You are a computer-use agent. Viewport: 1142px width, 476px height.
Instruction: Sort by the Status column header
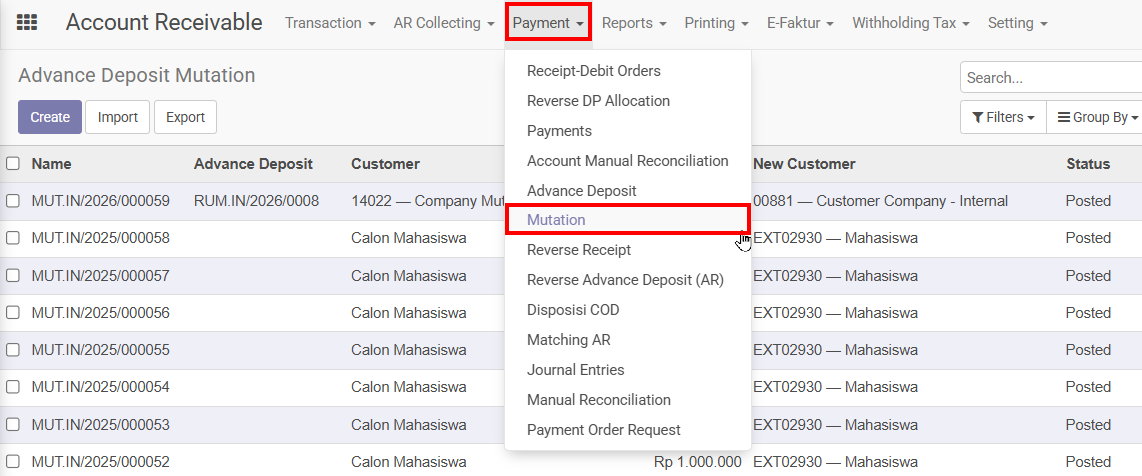point(1088,164)
